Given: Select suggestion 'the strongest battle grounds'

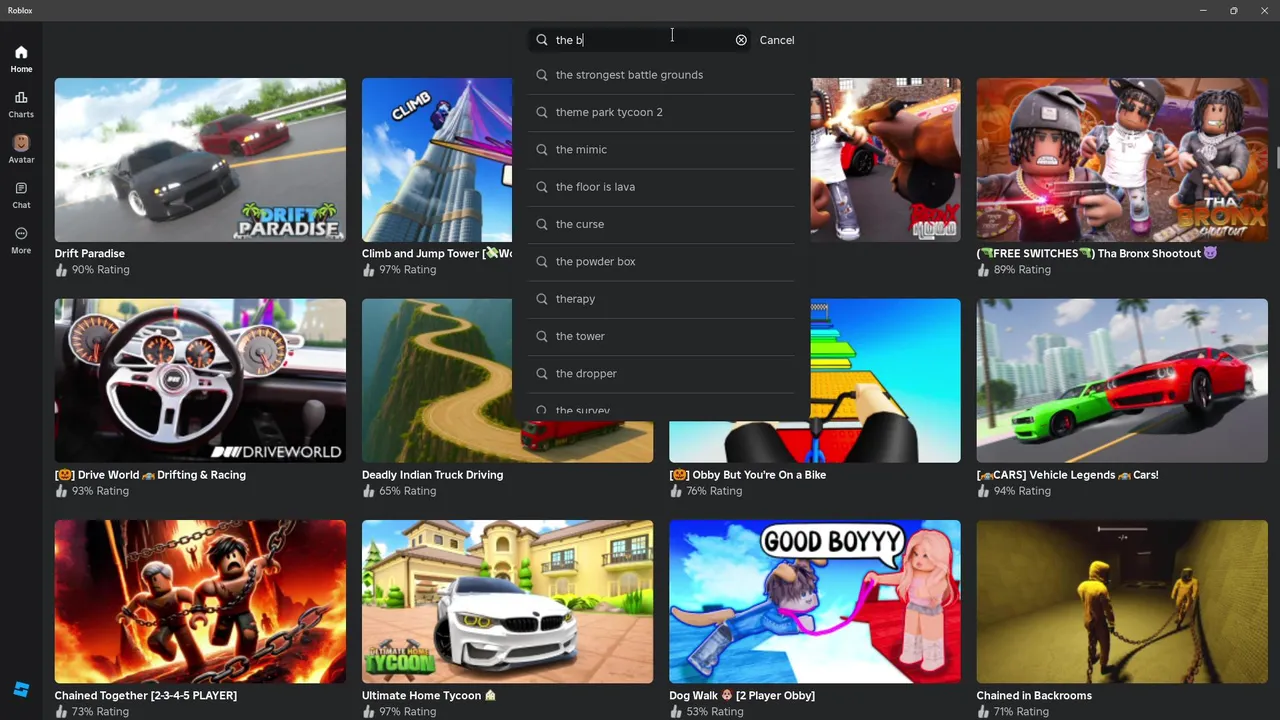Looking at the screenshot, I should coord(662,75).
